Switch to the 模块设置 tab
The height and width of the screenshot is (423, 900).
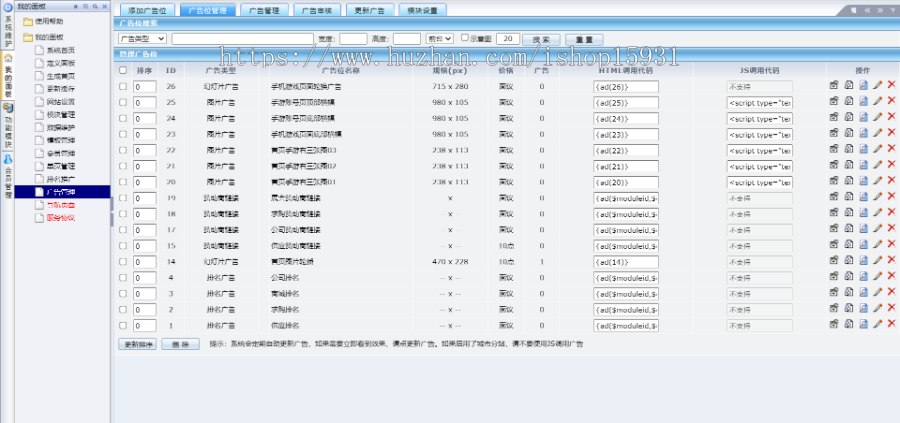coord(422,10)
